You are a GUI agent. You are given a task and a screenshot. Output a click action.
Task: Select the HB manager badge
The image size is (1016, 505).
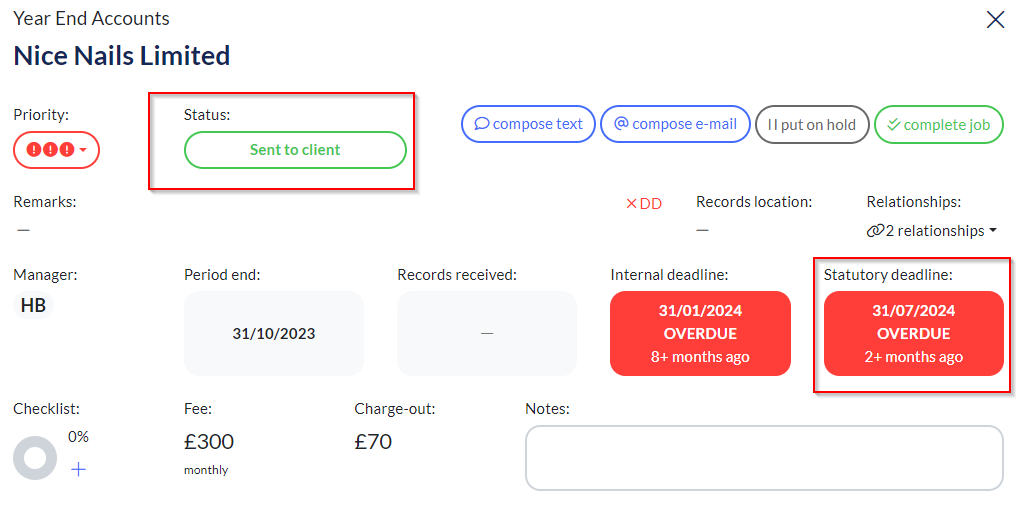[33, 305]
